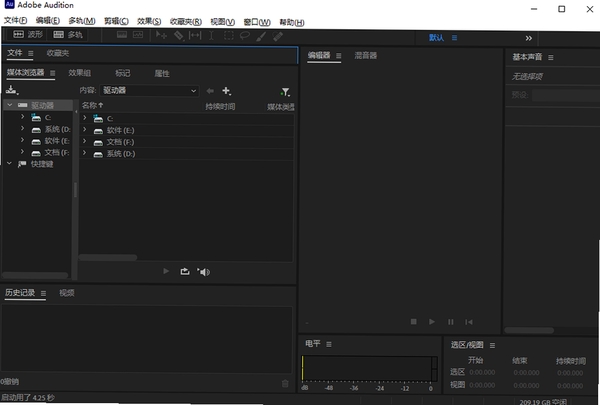Switch to the 属性 tab
Screen dimensions: 600x405
point(162,73)
